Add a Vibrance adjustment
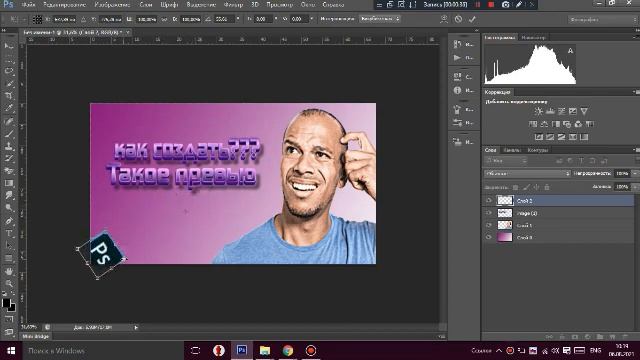Viewport: 640px width, 360px height. click(584, 111)
